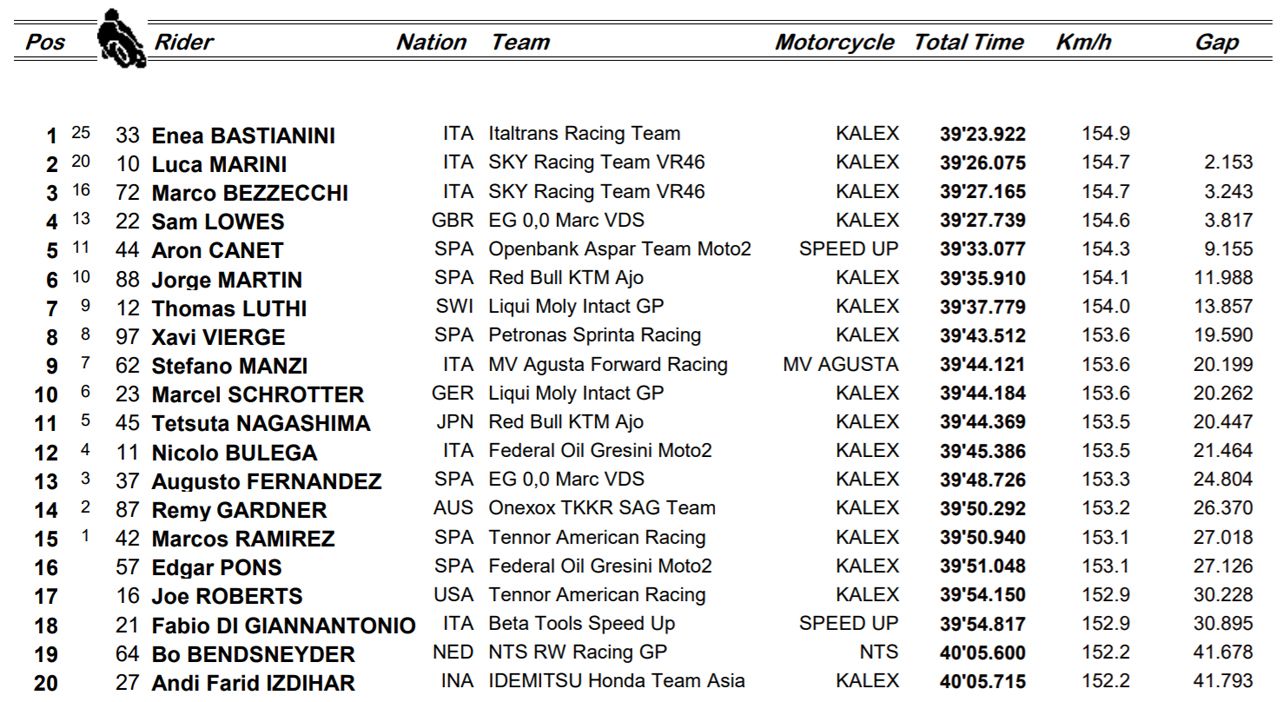Click Andi Farid IZDIHAR in last row
This screenshot has width=1280, height=702.
(x=253, y=684)
